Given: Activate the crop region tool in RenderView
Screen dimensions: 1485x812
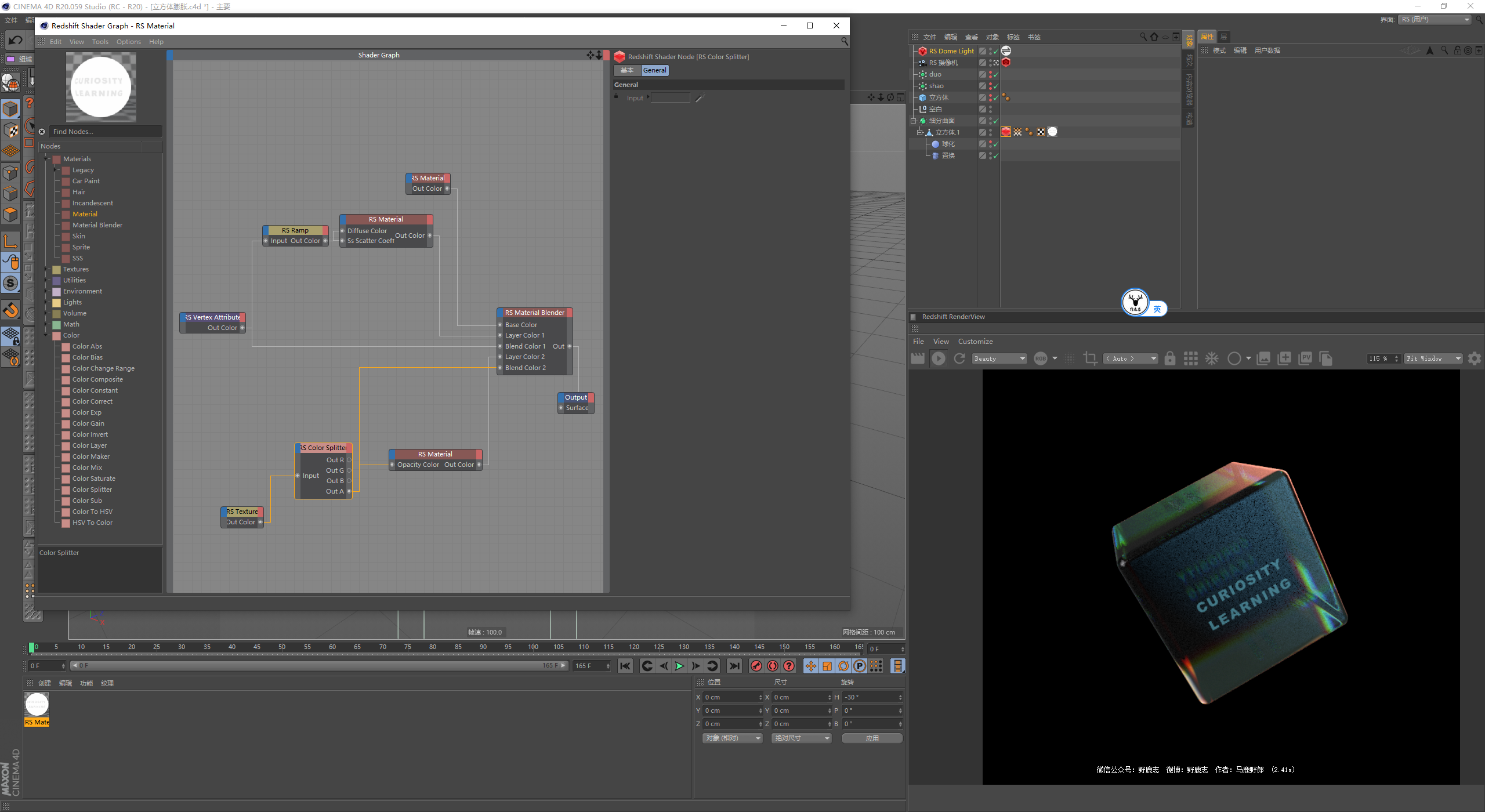Looking at the screenshot, I should tap(1090, 358).
